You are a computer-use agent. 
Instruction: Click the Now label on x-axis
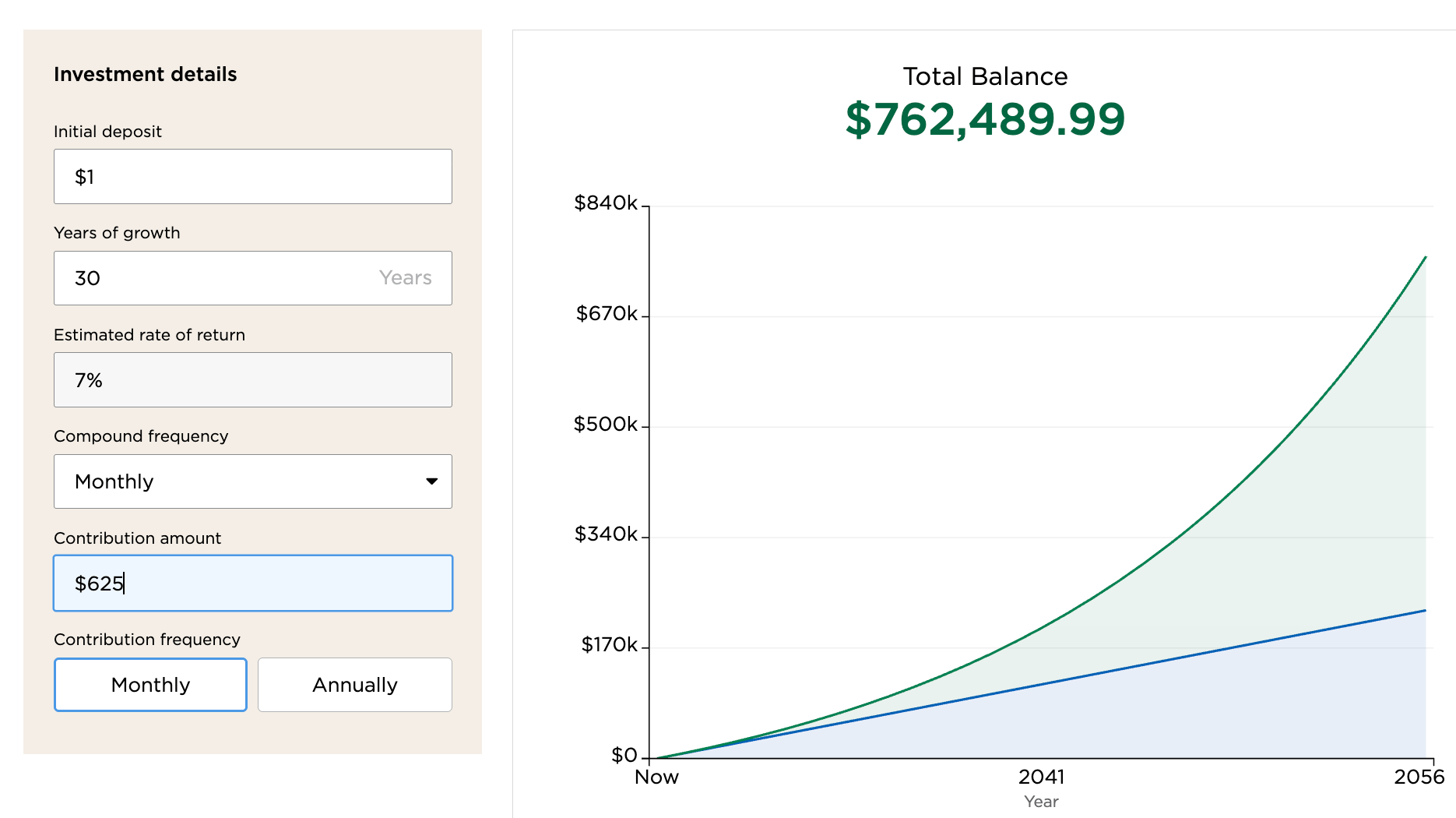click(x=656, y=777)
